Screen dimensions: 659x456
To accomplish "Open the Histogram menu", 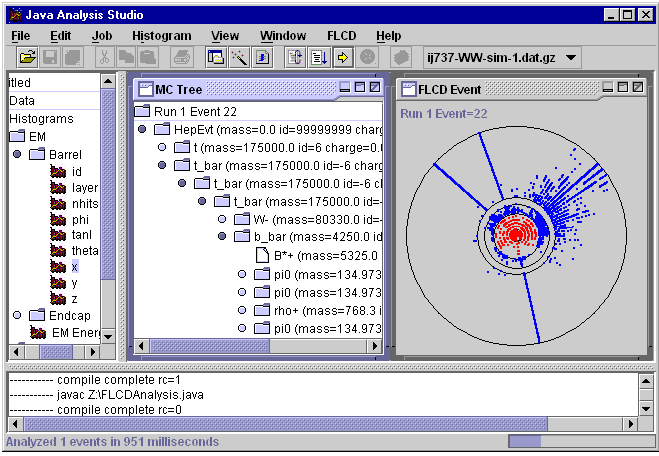I will (161, 35).
